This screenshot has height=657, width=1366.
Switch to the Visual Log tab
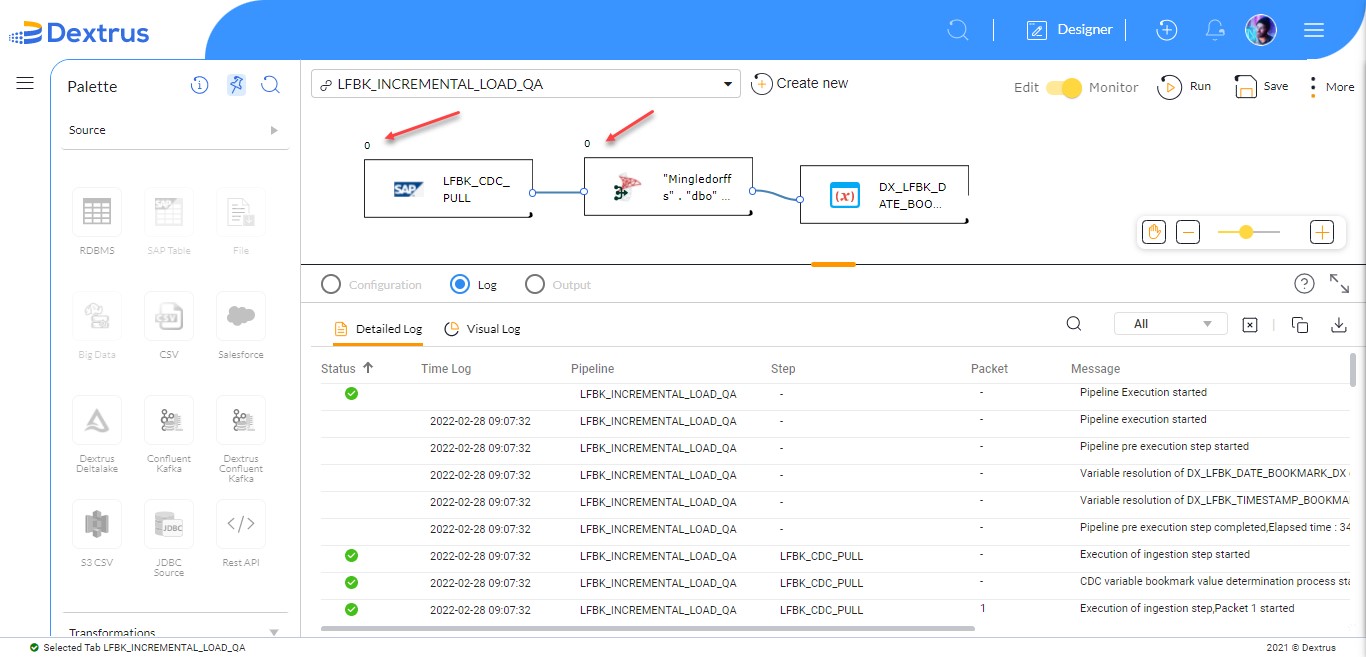click(x=482, y=329)
